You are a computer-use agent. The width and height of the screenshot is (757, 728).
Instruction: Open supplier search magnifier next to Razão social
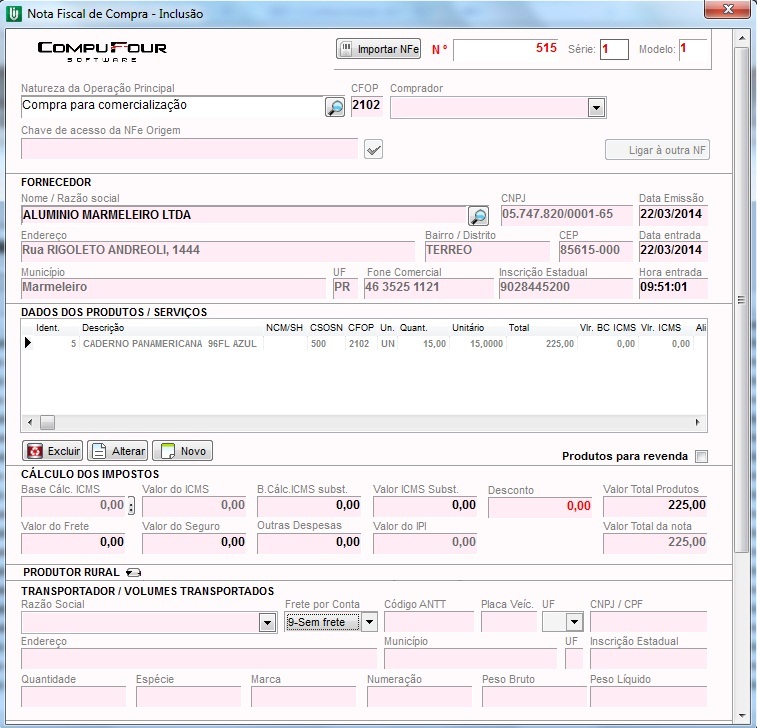click(479, 215)
